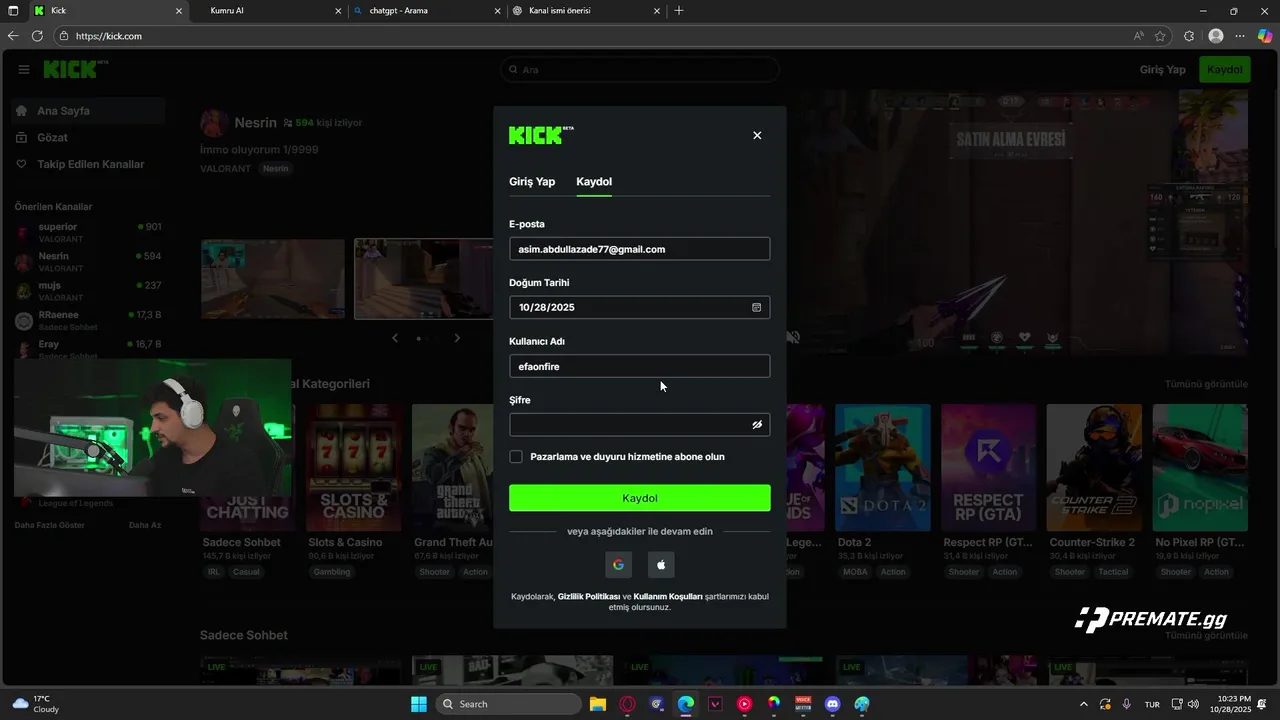
Task: Open Opera browser from taskbar
Action: 628,704
